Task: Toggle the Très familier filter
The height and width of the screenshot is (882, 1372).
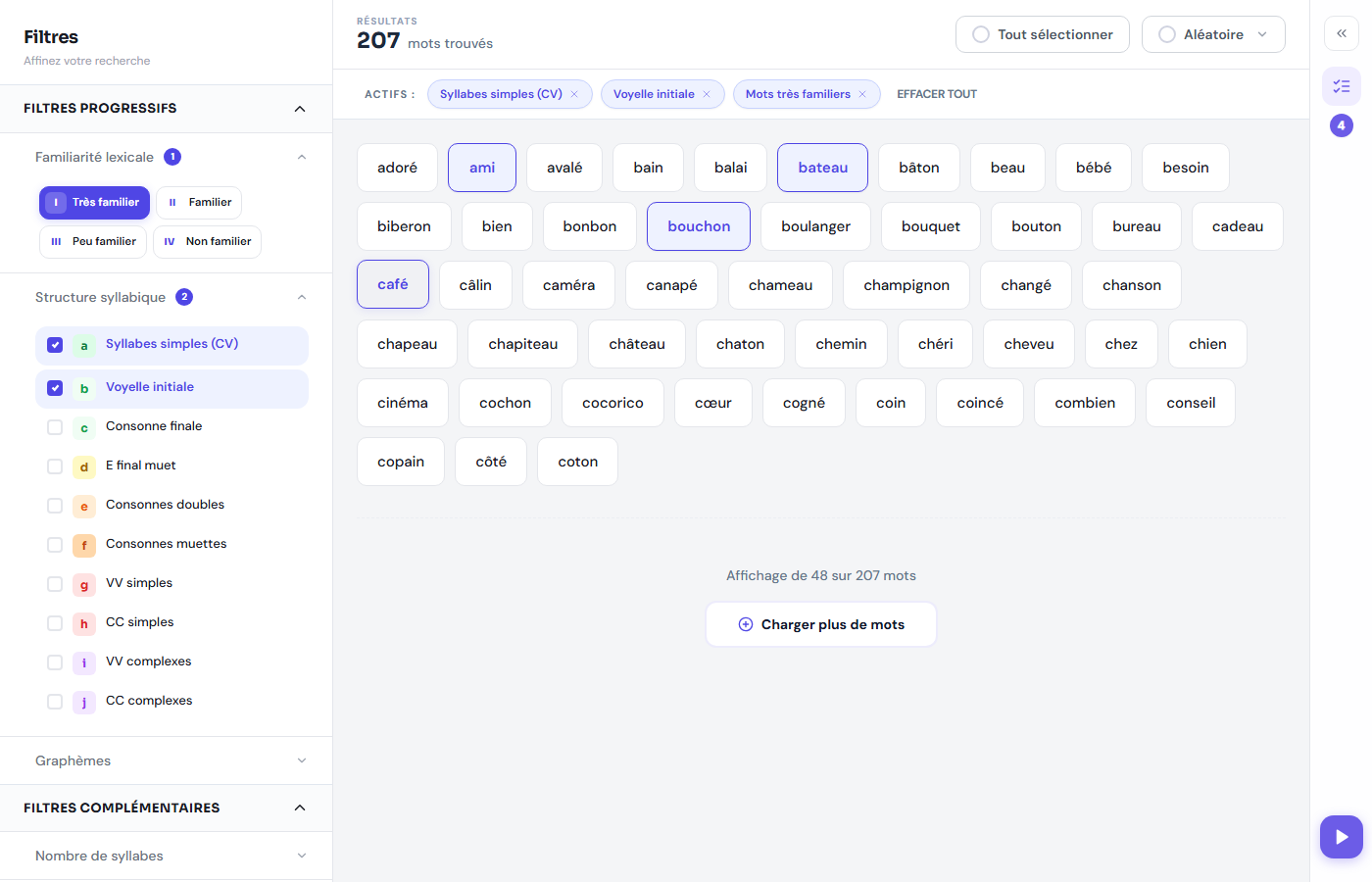Action: pos(94,203)
